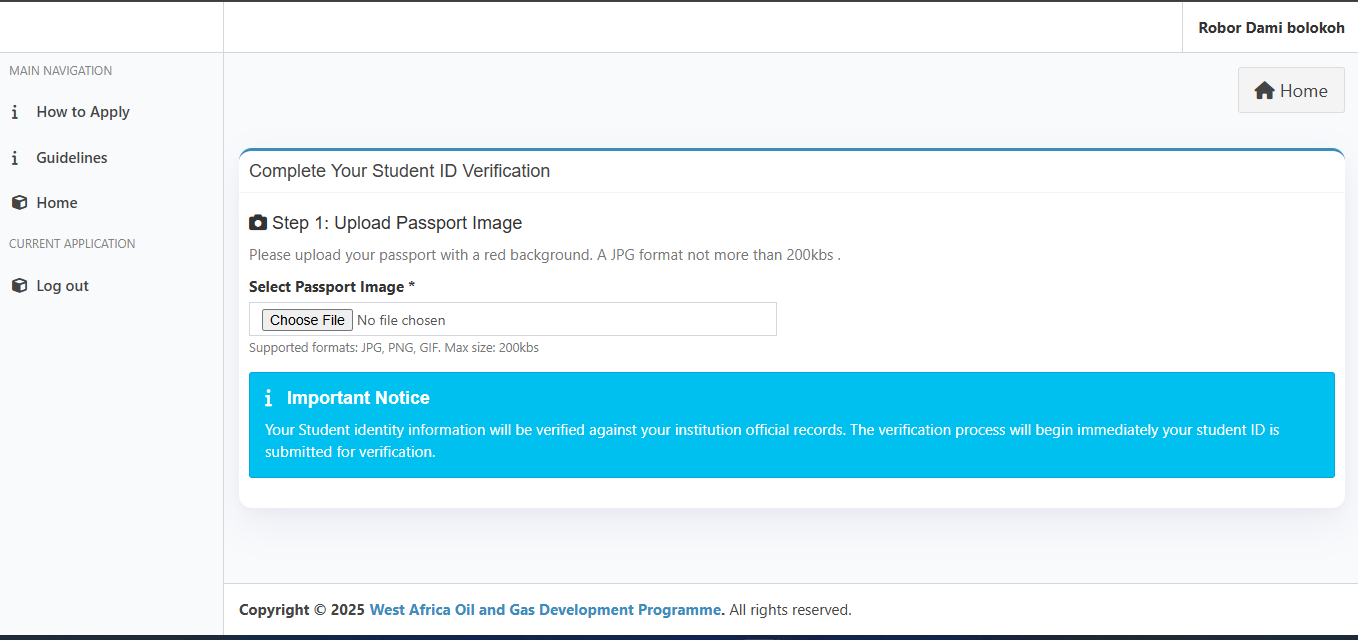Click the Important Notice heading

coord(358,398)
